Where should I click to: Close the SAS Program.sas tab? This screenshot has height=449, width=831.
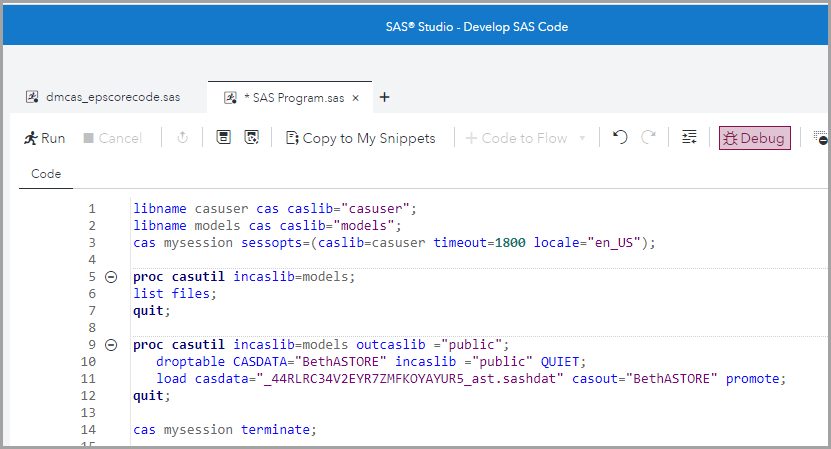coord(356,98)
